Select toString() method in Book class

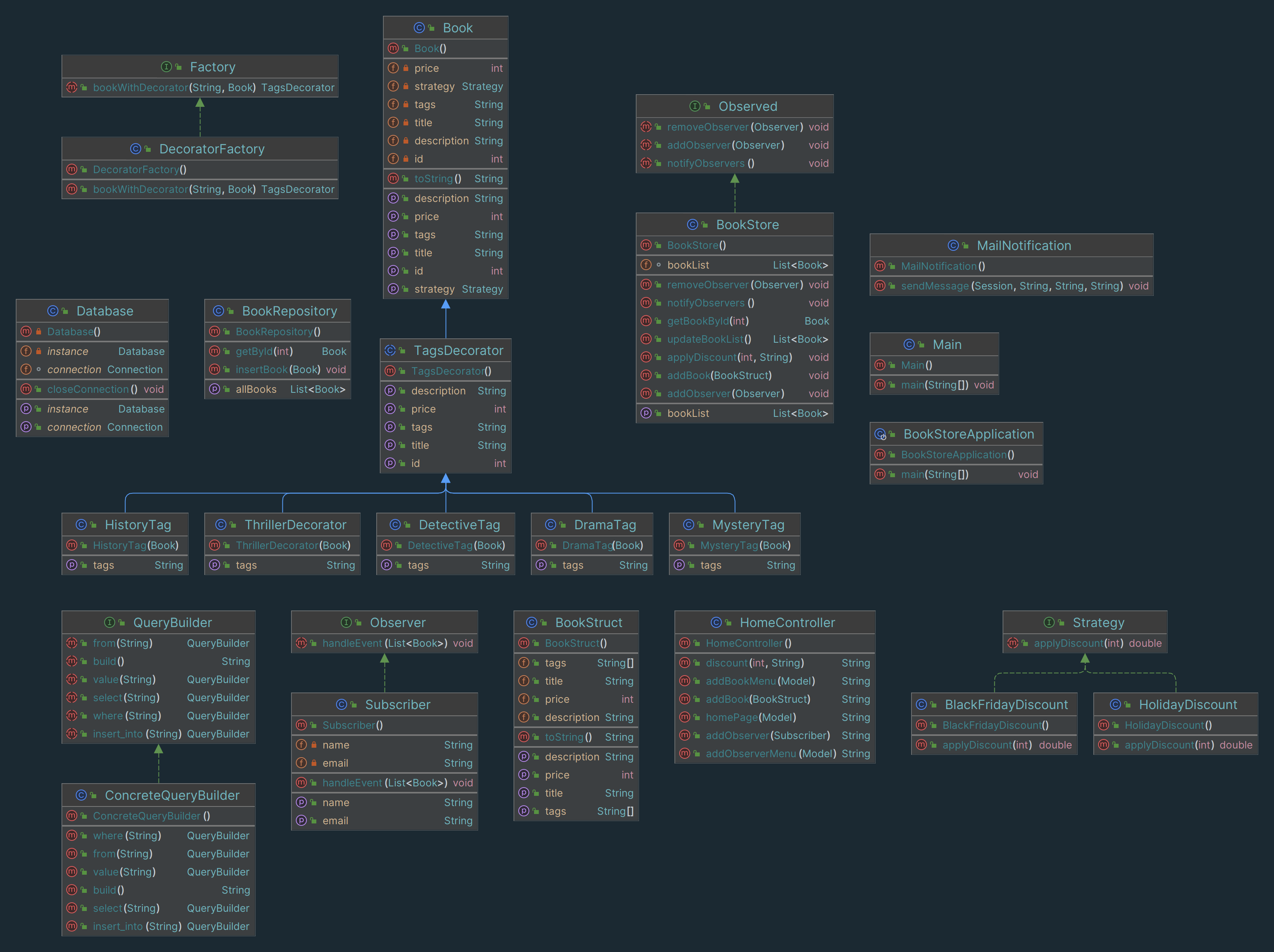445,179
